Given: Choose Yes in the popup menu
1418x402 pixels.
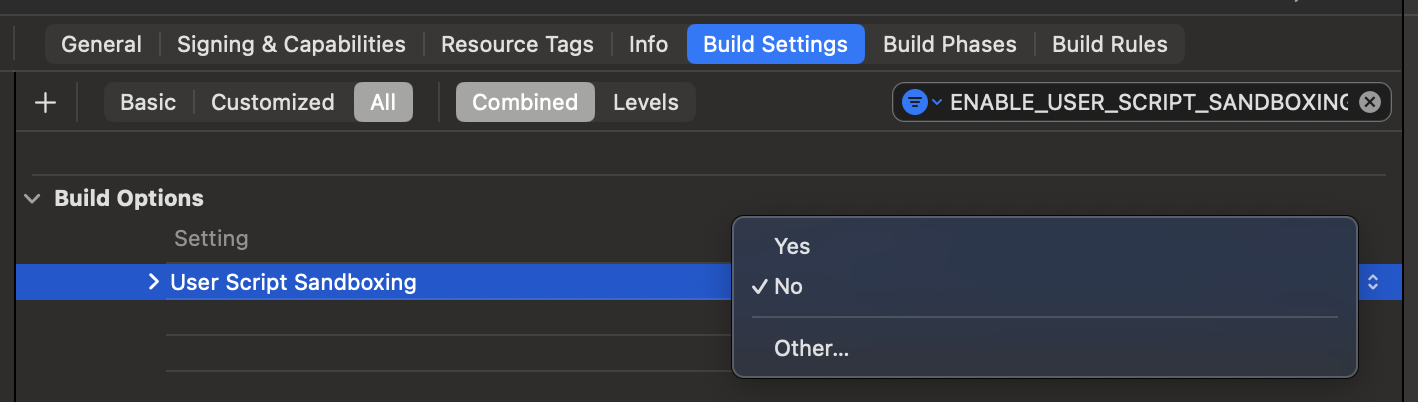Looking at the screenshot, I should click(792, 246).
